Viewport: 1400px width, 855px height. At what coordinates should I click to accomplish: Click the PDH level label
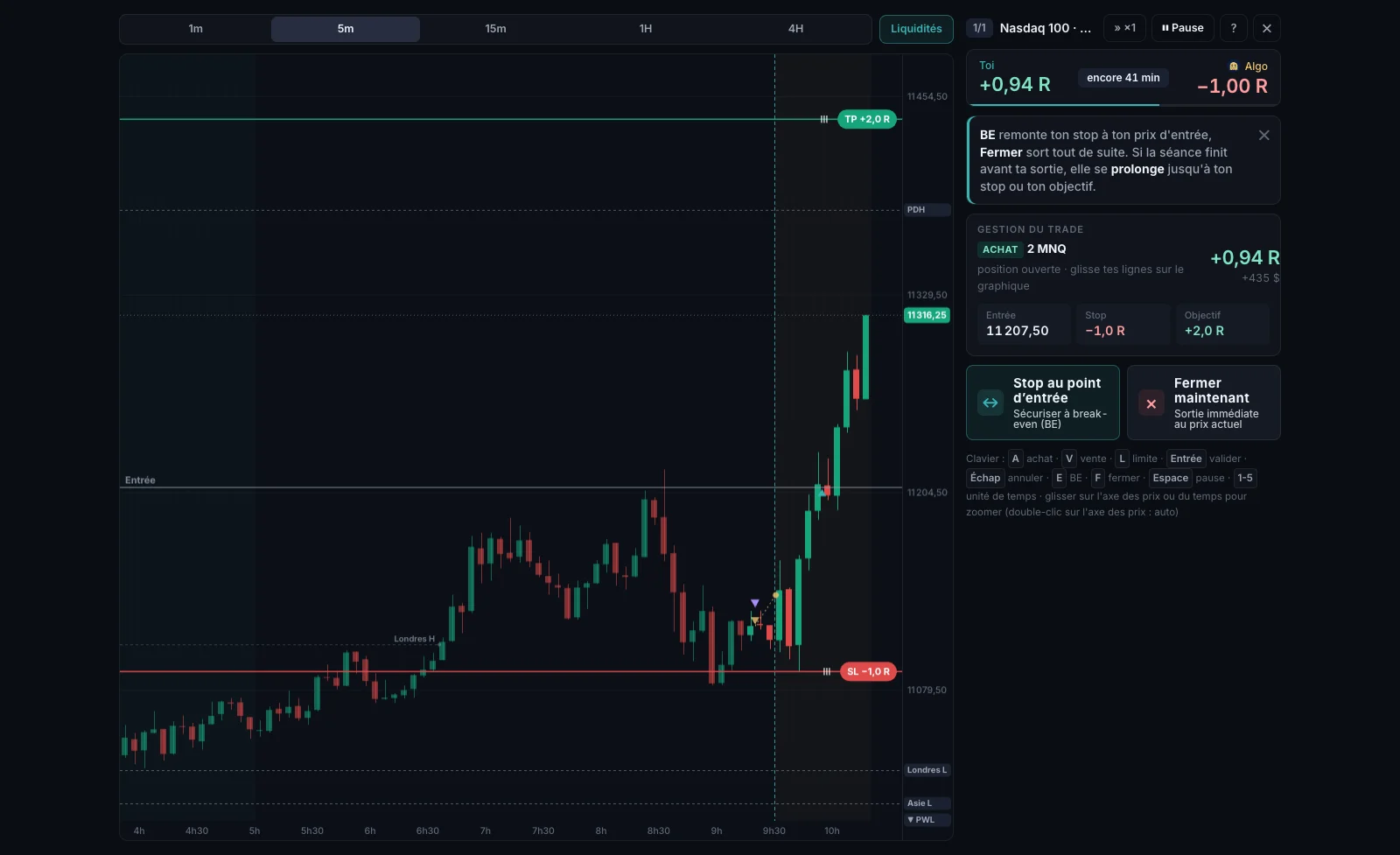pos(927,210)
